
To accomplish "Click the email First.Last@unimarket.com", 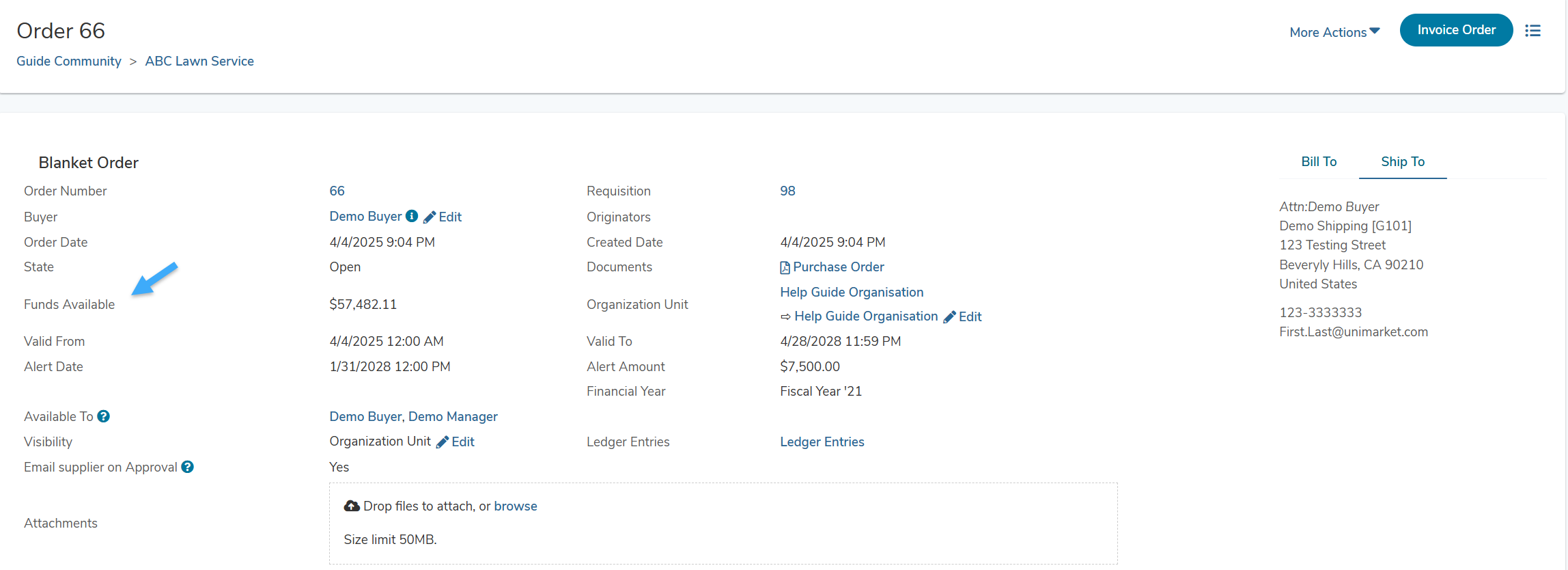I will 1354,331.
